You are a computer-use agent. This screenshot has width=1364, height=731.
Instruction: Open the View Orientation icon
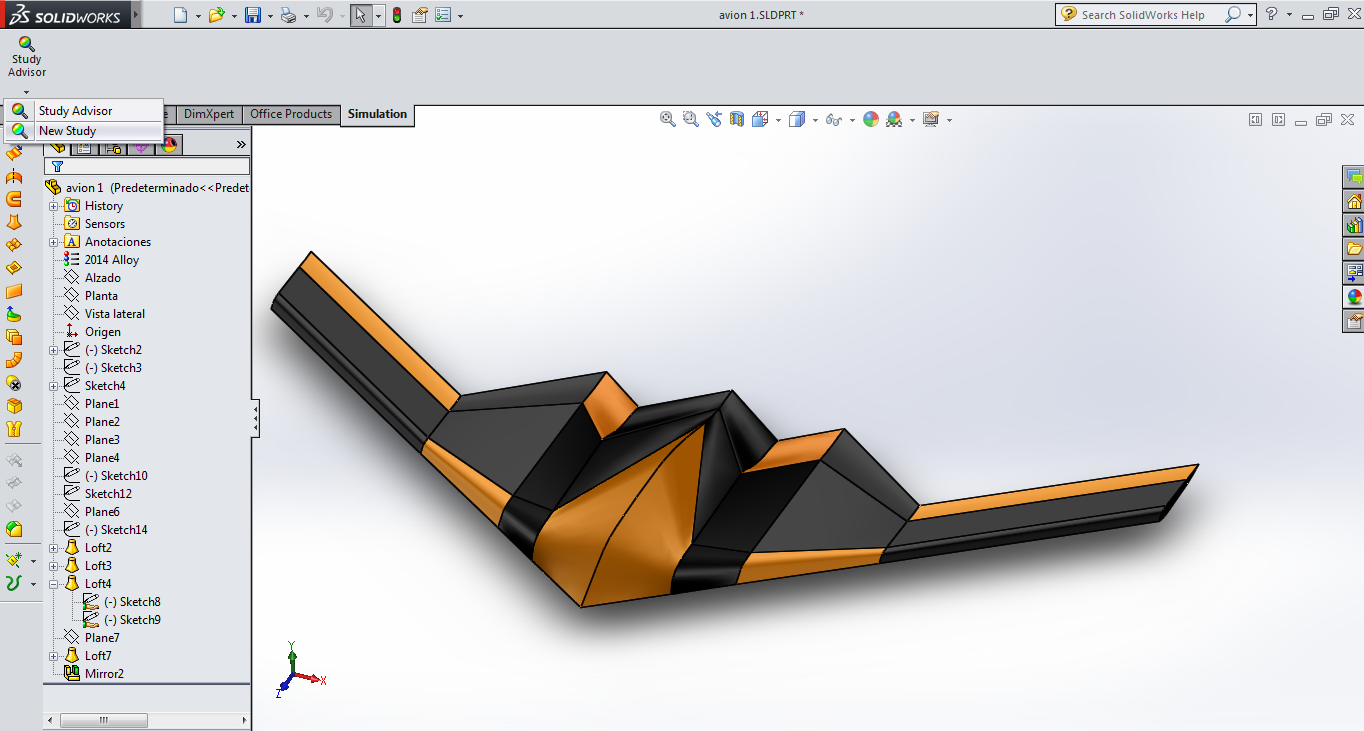tap(760, 119)
